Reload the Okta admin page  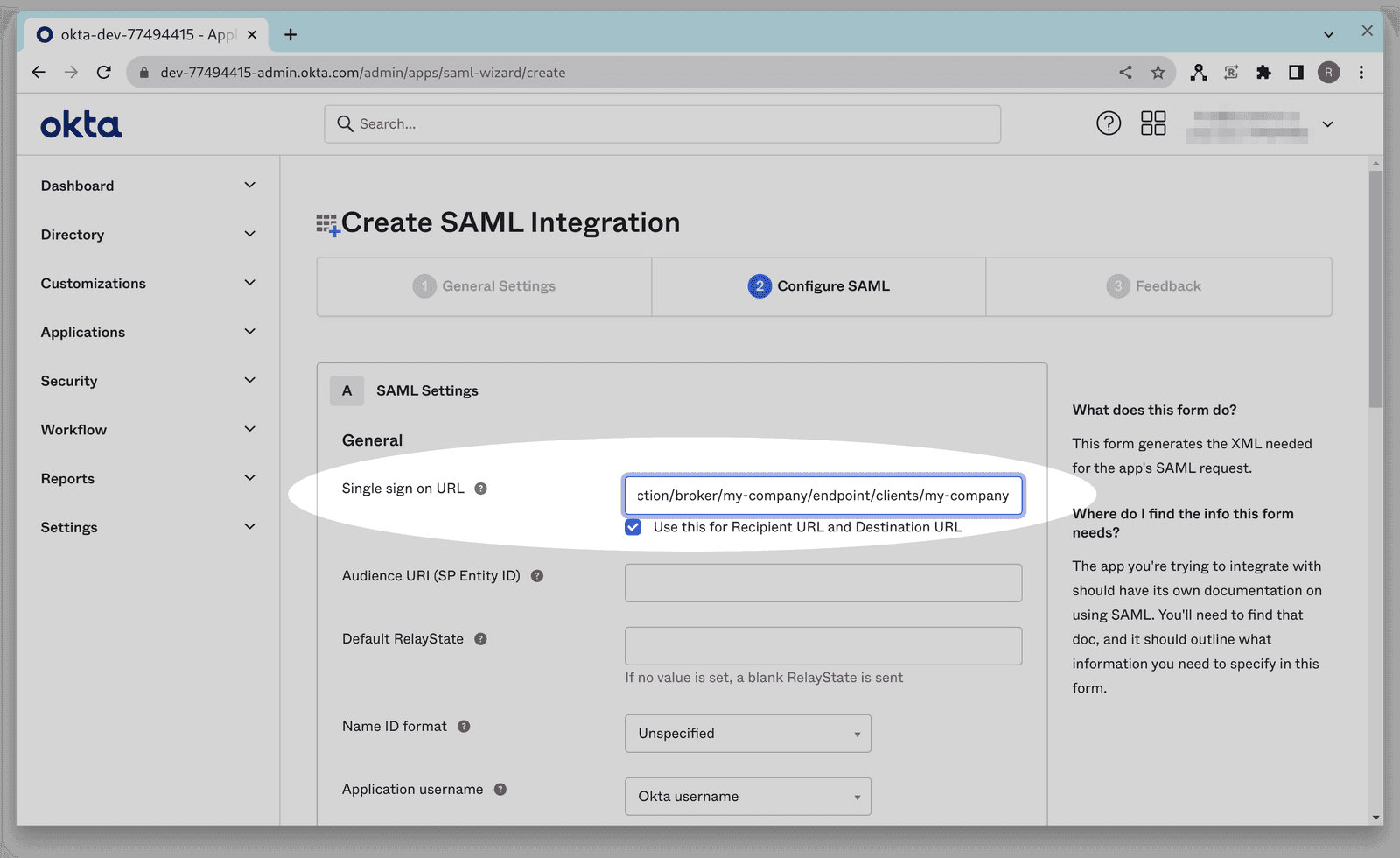point(104,73)
